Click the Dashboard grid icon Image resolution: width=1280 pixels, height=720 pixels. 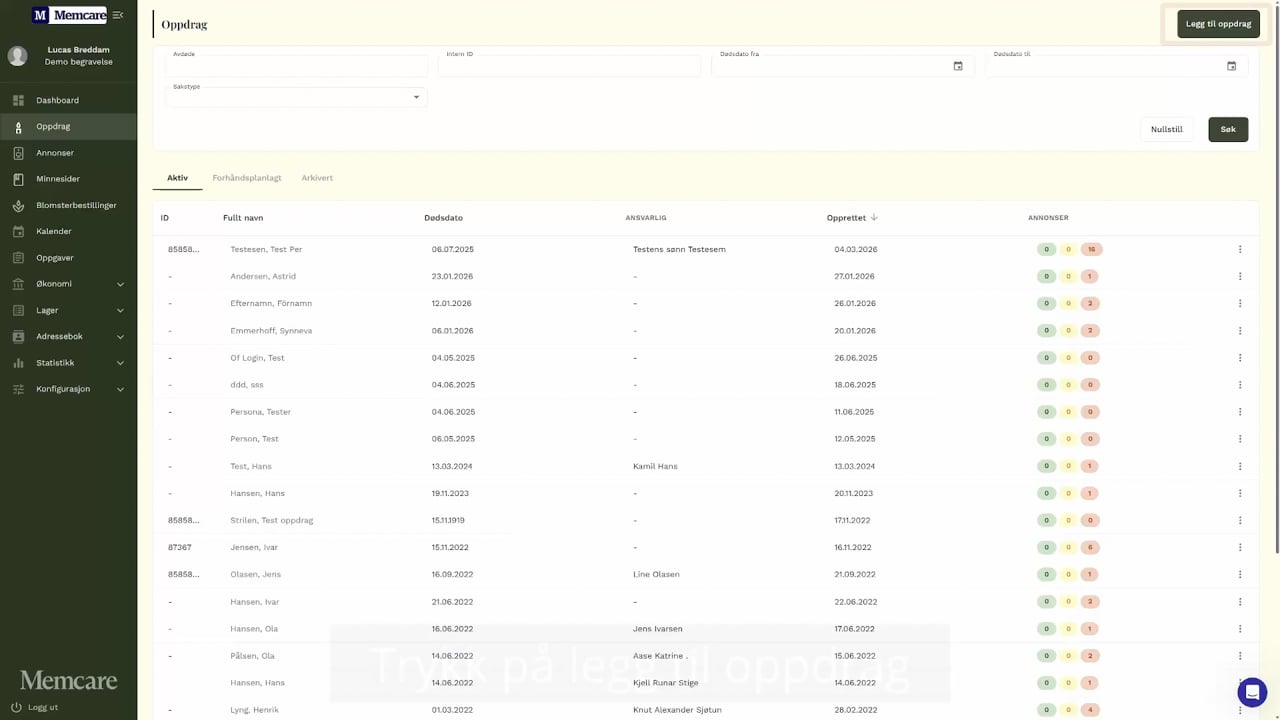(x=18, y=100)
